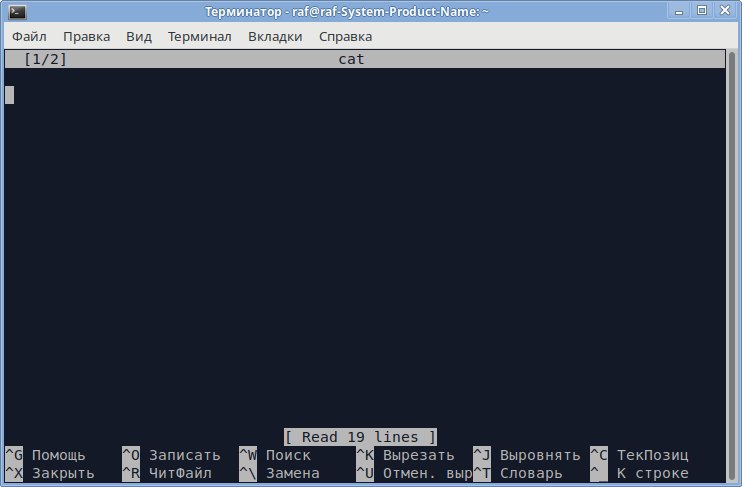742x487 pixels.
Task: Click the ^J Выровнять shortcut
Action: point(527,455)
